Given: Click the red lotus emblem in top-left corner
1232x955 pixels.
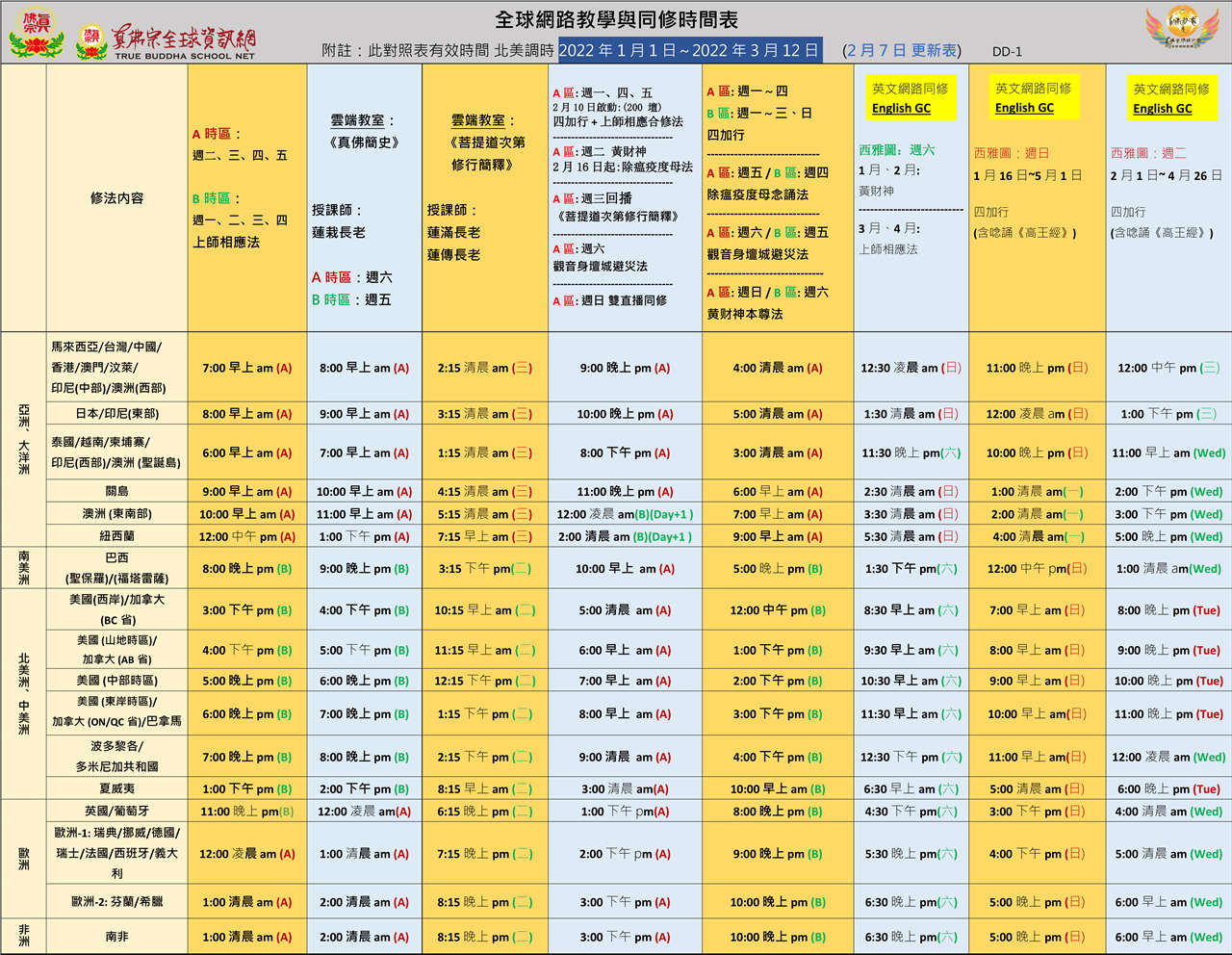Looking at the screenshot, I should tap(36, 33).
